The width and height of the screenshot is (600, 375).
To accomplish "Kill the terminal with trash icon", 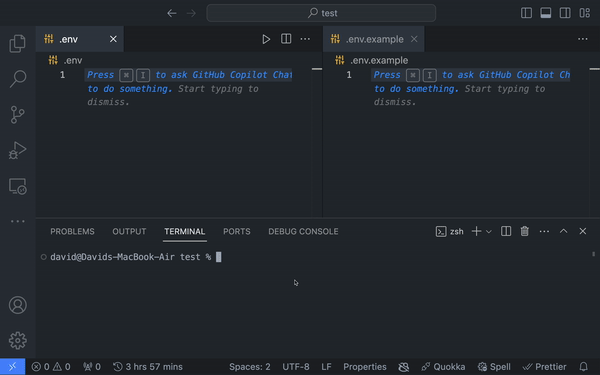I will pos(525,231).
